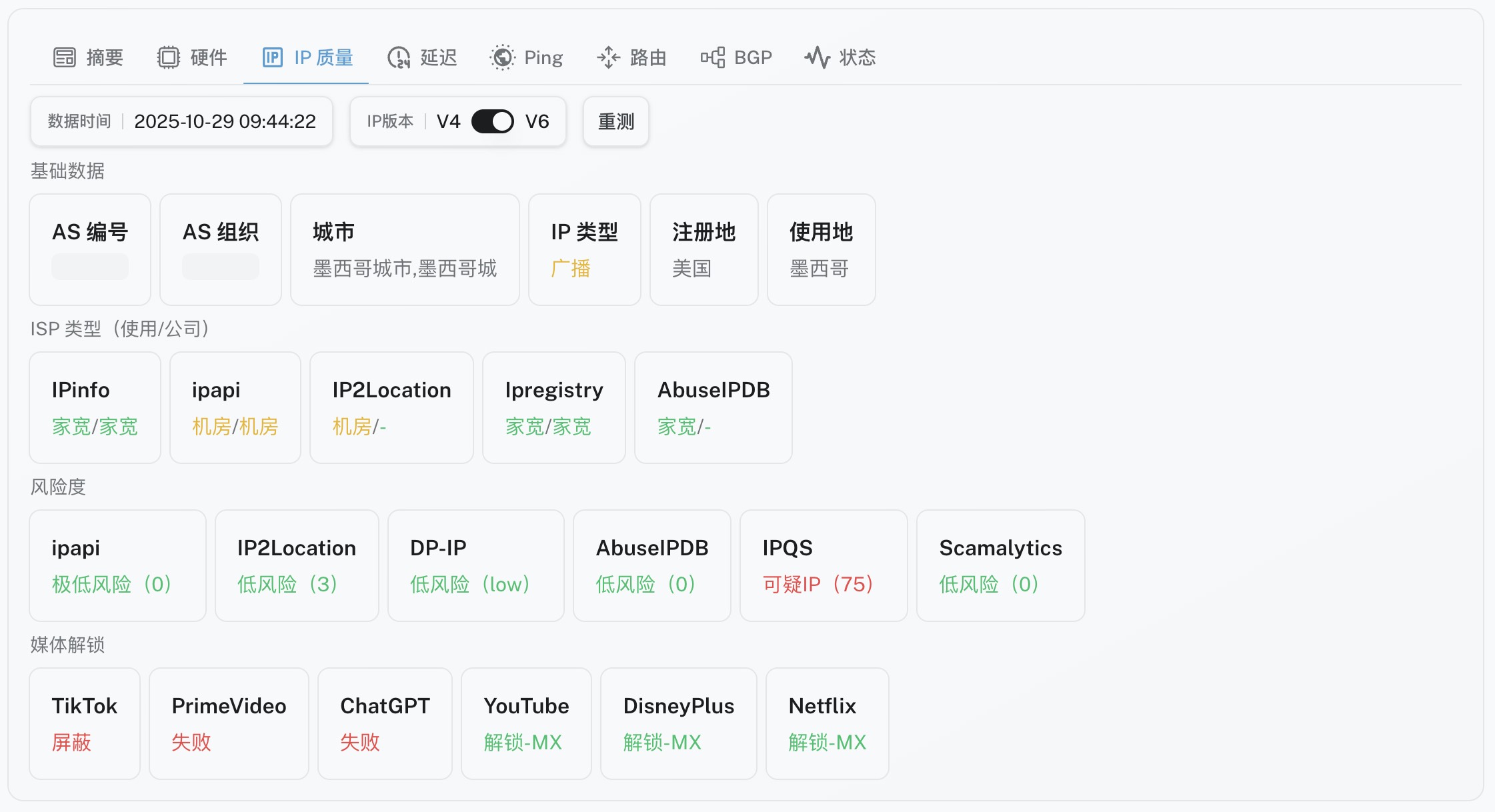Select the V4 label option
The image size is (1495, 812).
pos(448,121)
